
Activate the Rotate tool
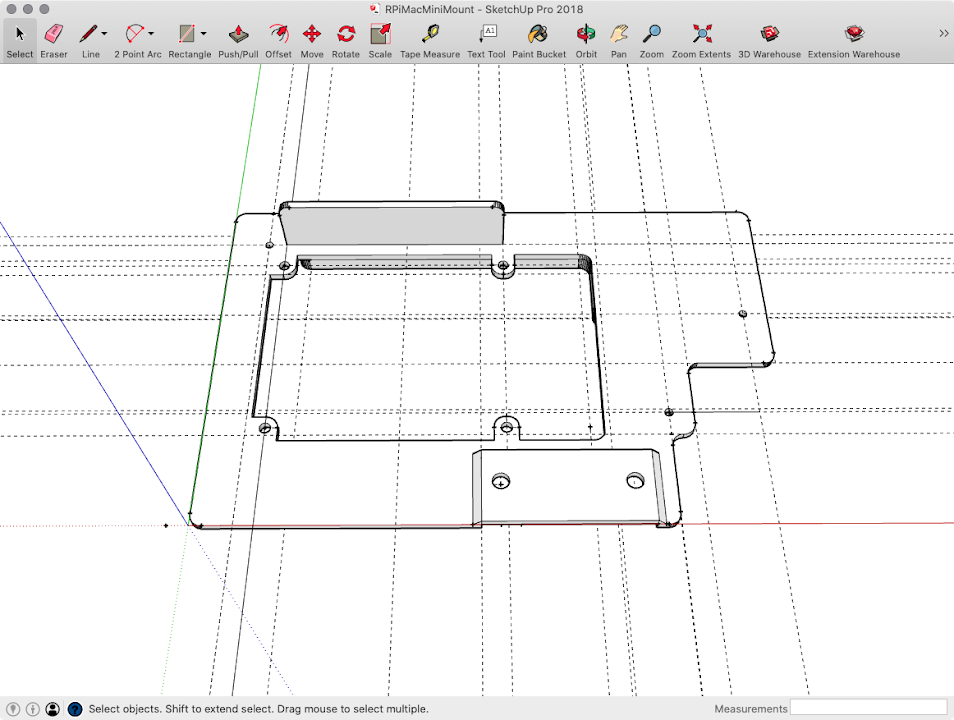pyautogui.click(x=346, y=40)
